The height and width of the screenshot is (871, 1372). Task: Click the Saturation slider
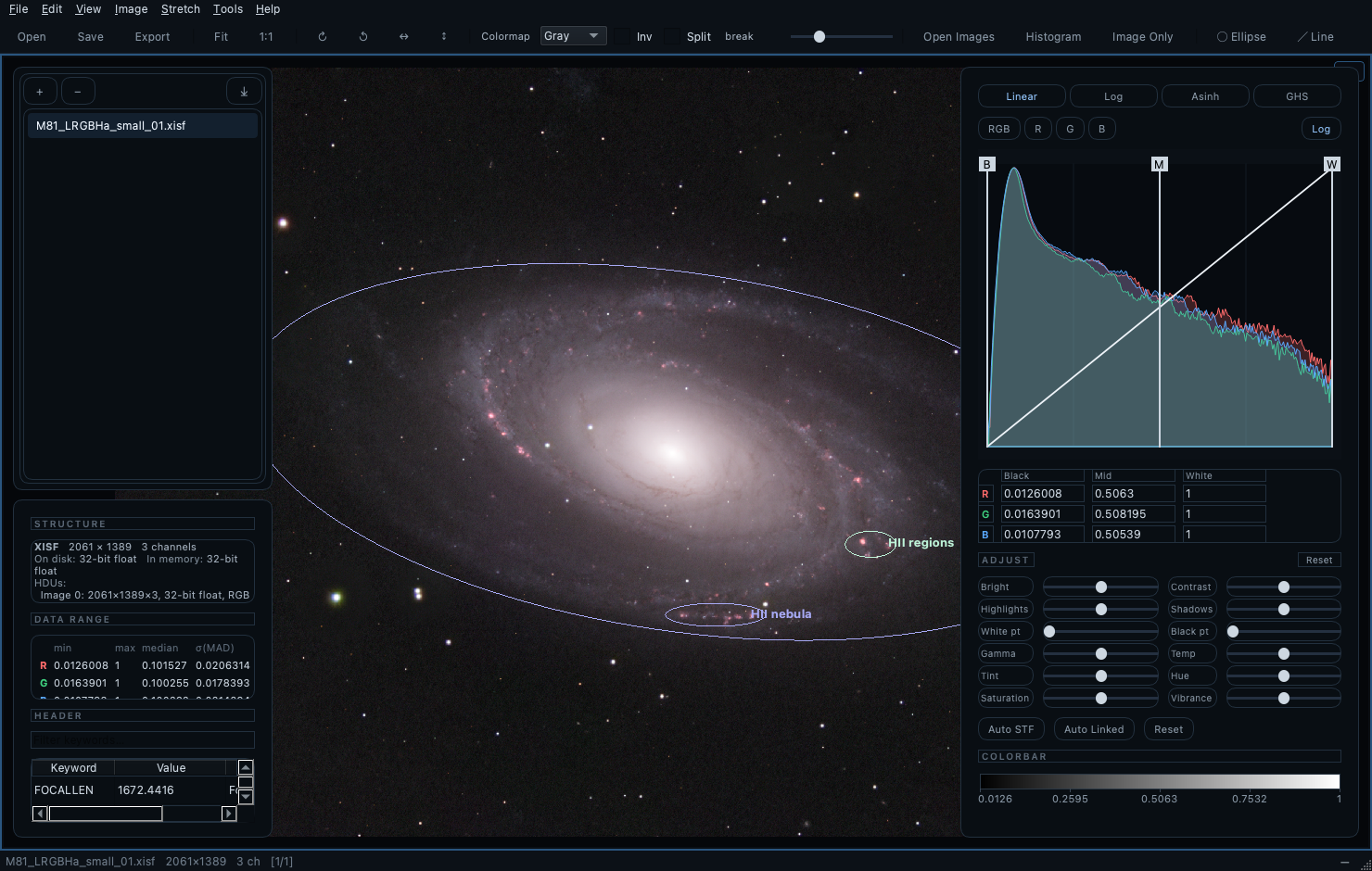(1100, 698)
